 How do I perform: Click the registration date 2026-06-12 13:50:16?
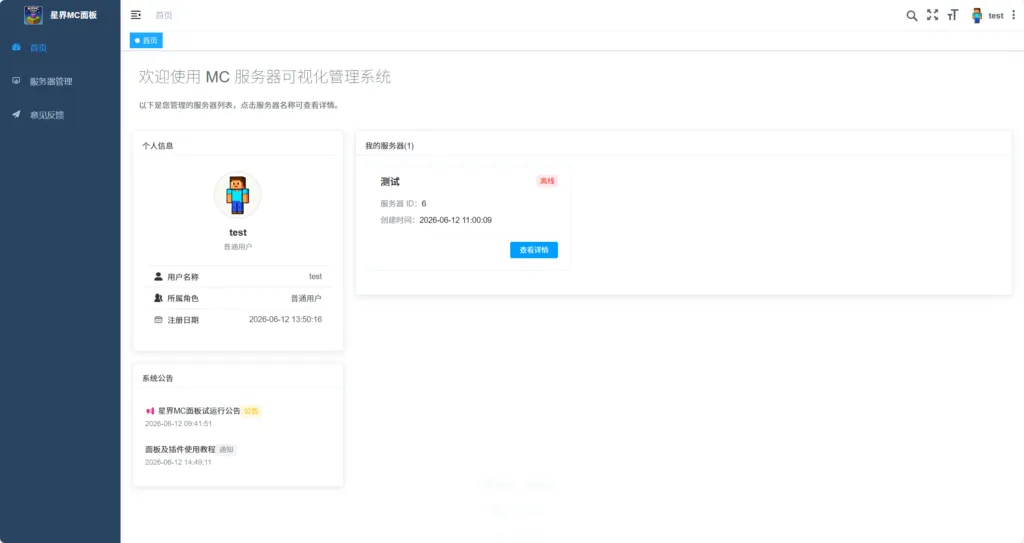point(285,320)
